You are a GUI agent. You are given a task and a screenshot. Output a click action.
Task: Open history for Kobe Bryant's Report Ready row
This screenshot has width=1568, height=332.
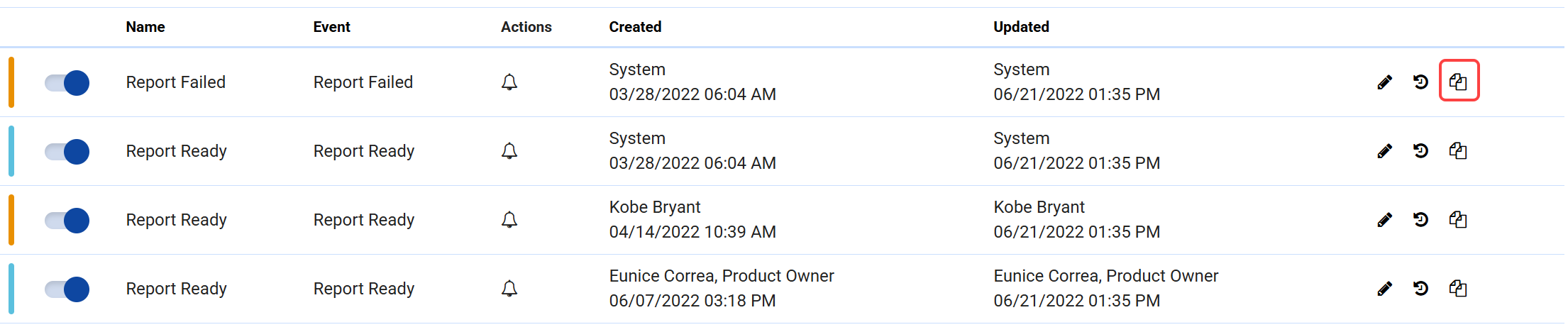(1420, 220)
